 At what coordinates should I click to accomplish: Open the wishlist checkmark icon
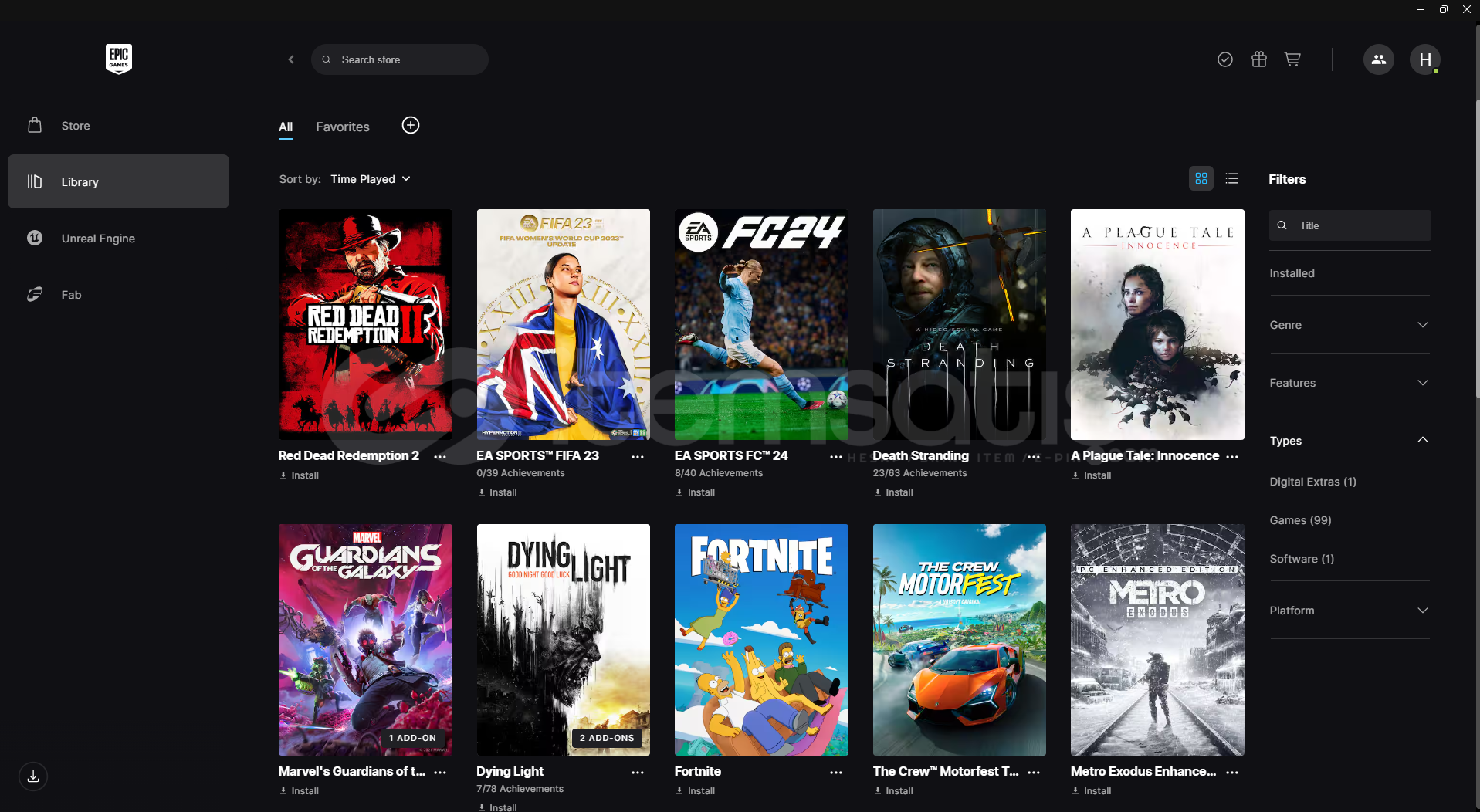[x=1224, y=59]
